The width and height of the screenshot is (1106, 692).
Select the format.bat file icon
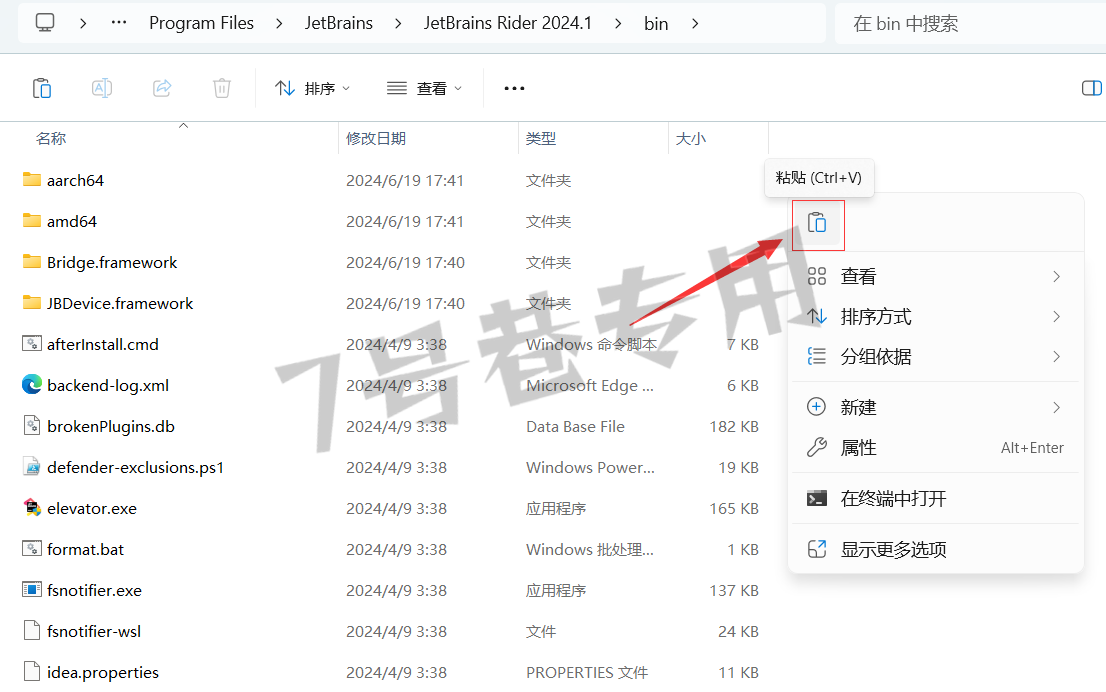(32, 549)
